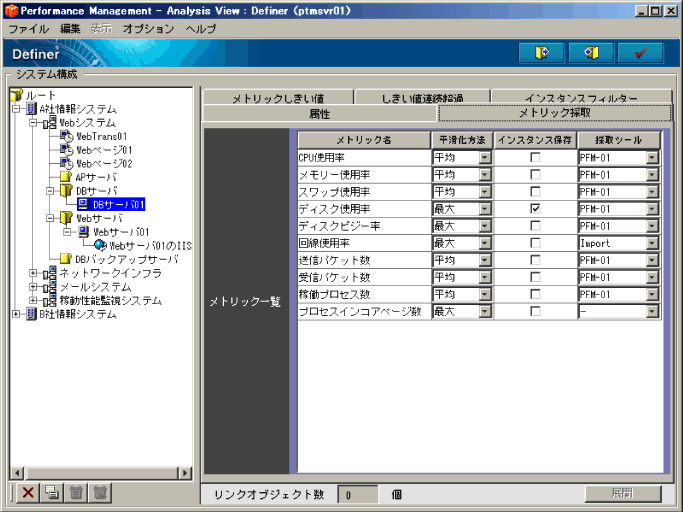Click the red checkmark apply button
Image resolution: width=683 pixels, height=512 pixels.
coord(641,53)
